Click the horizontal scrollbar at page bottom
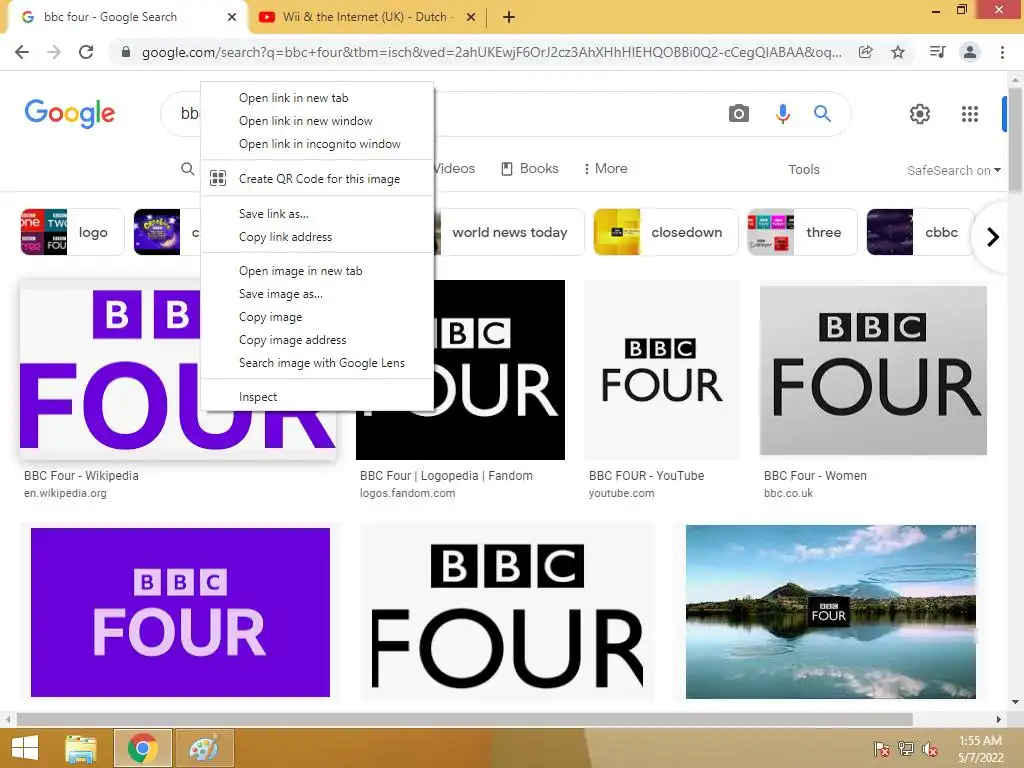The image size is (1024, 768). [464, 719]
